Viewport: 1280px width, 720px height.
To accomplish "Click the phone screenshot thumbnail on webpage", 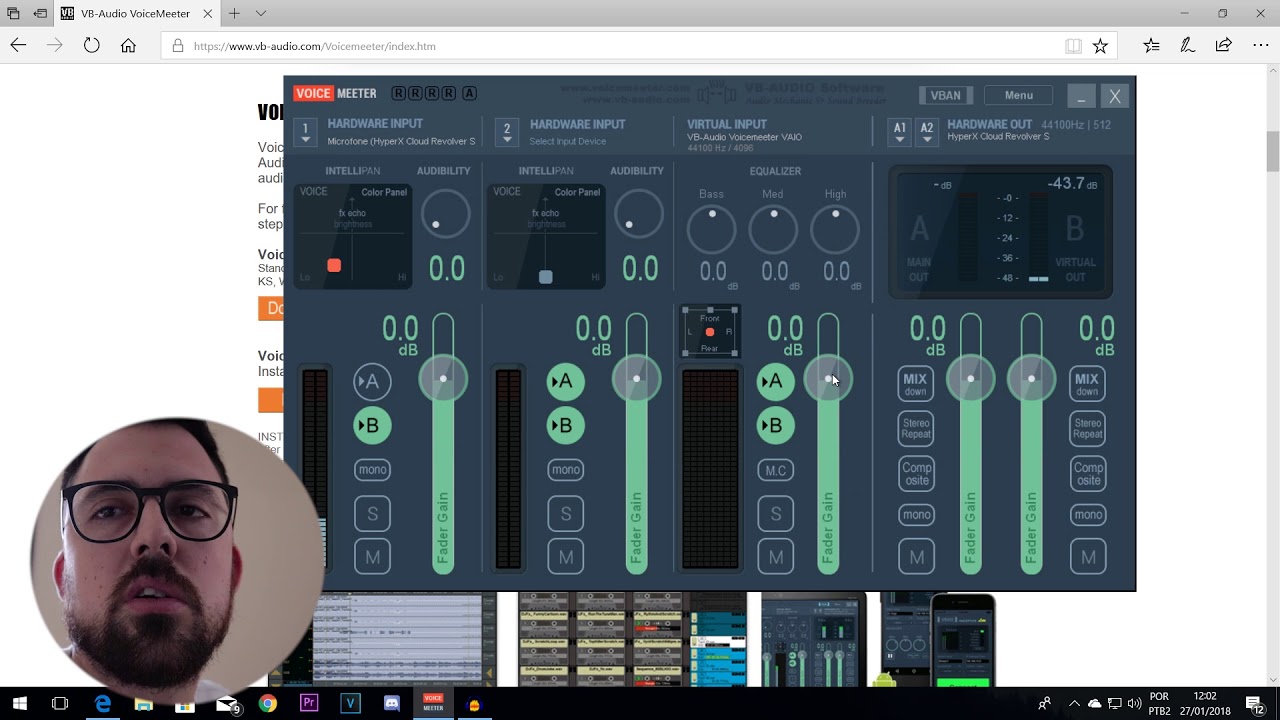I will [963, 640].
